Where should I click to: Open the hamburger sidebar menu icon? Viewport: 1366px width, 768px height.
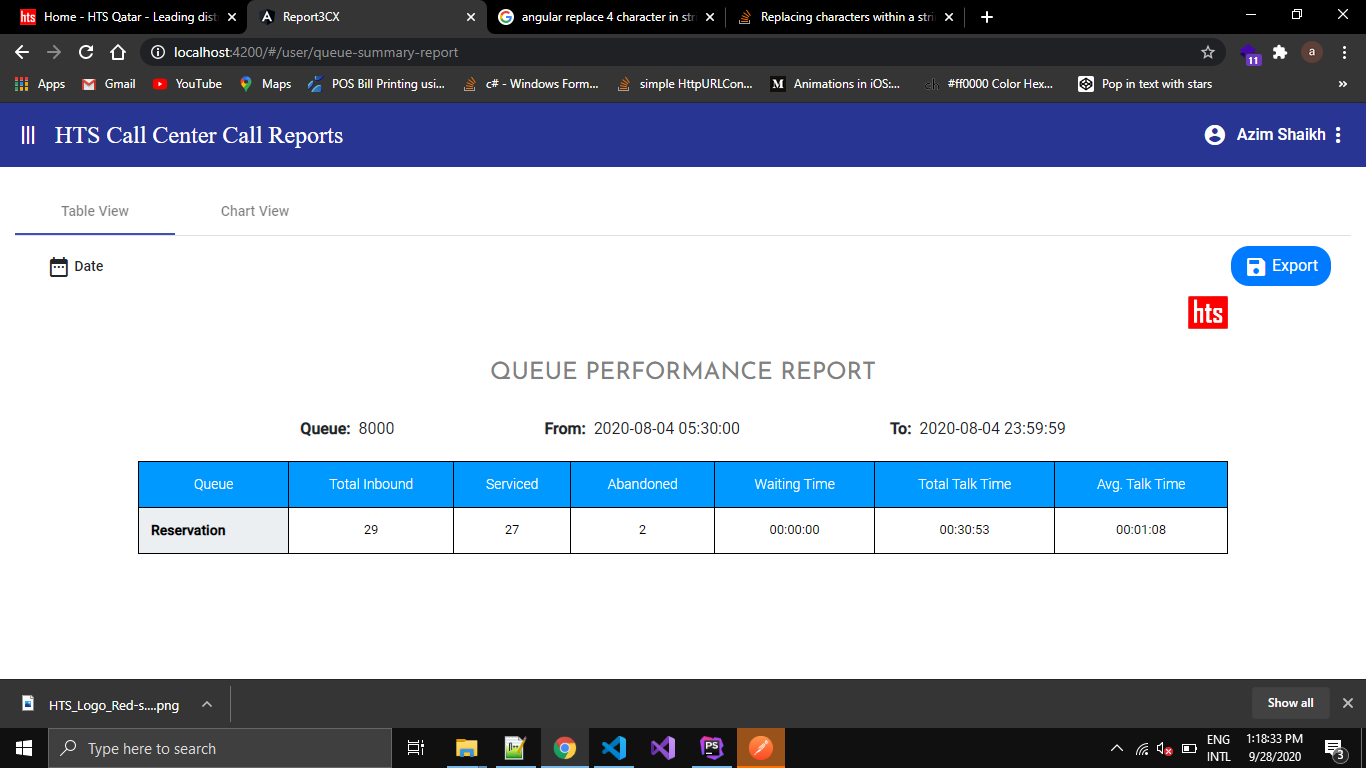click(x=28, y=135)
